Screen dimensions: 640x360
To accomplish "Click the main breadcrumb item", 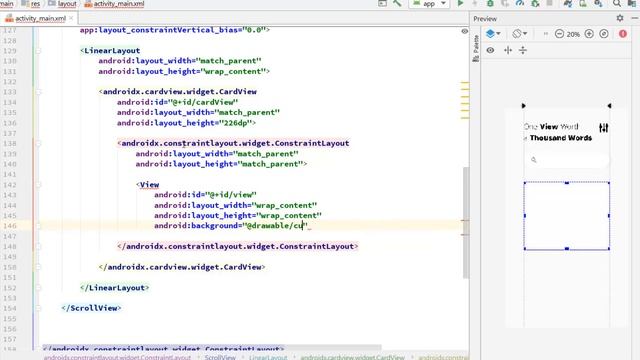I will 7,4.
